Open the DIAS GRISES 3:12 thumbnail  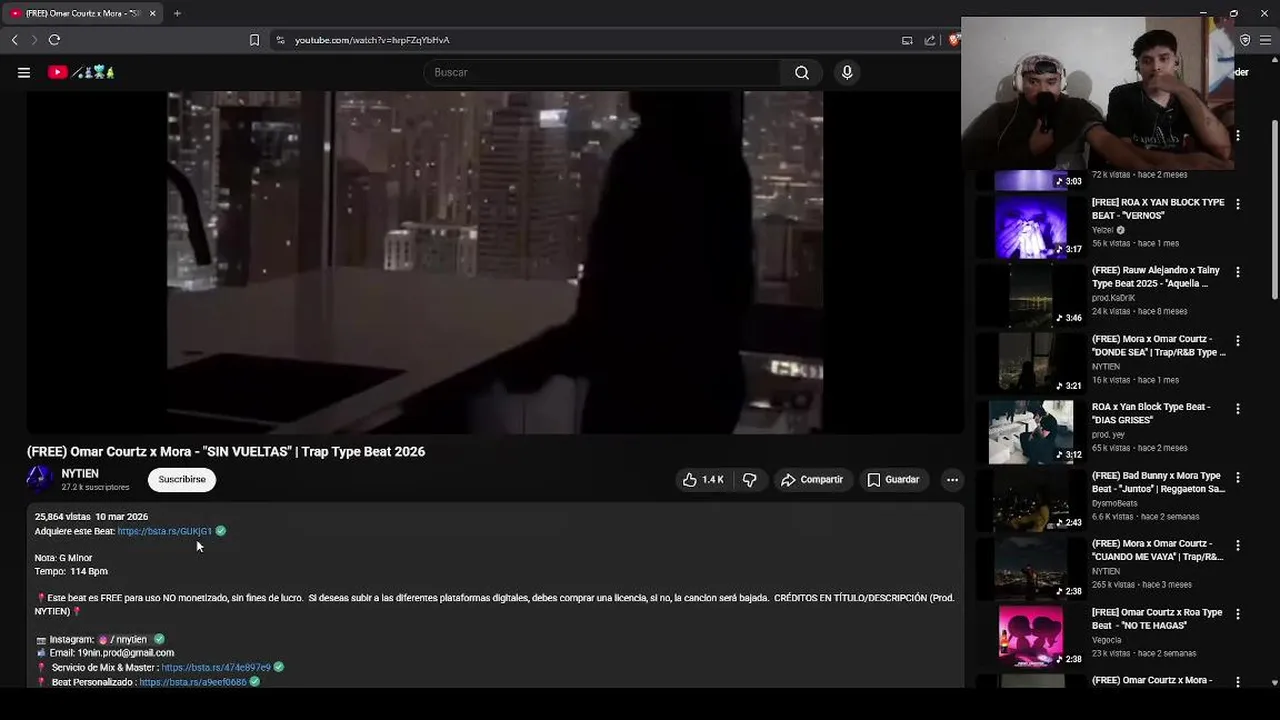(x=1031, y=432)
